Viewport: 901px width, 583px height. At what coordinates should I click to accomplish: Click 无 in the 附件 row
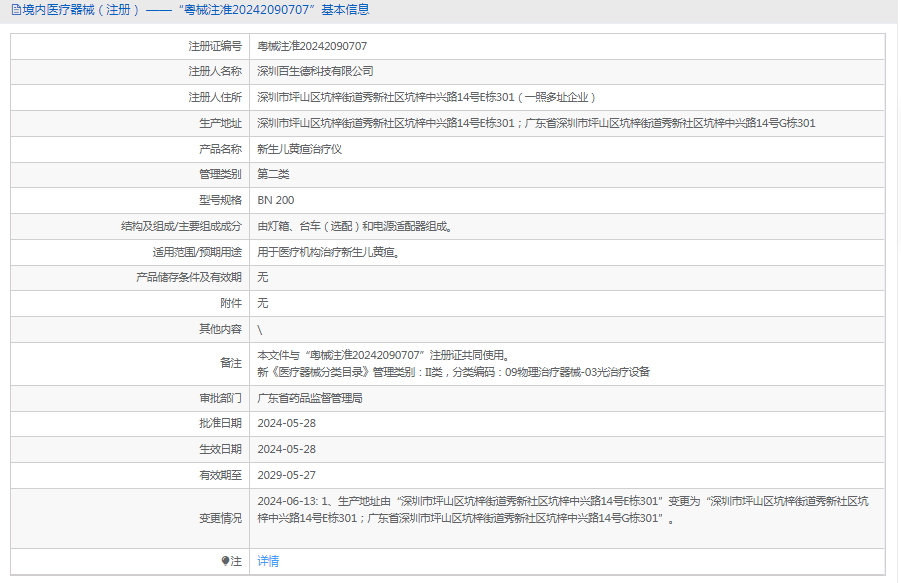click(x=263, y=303)
